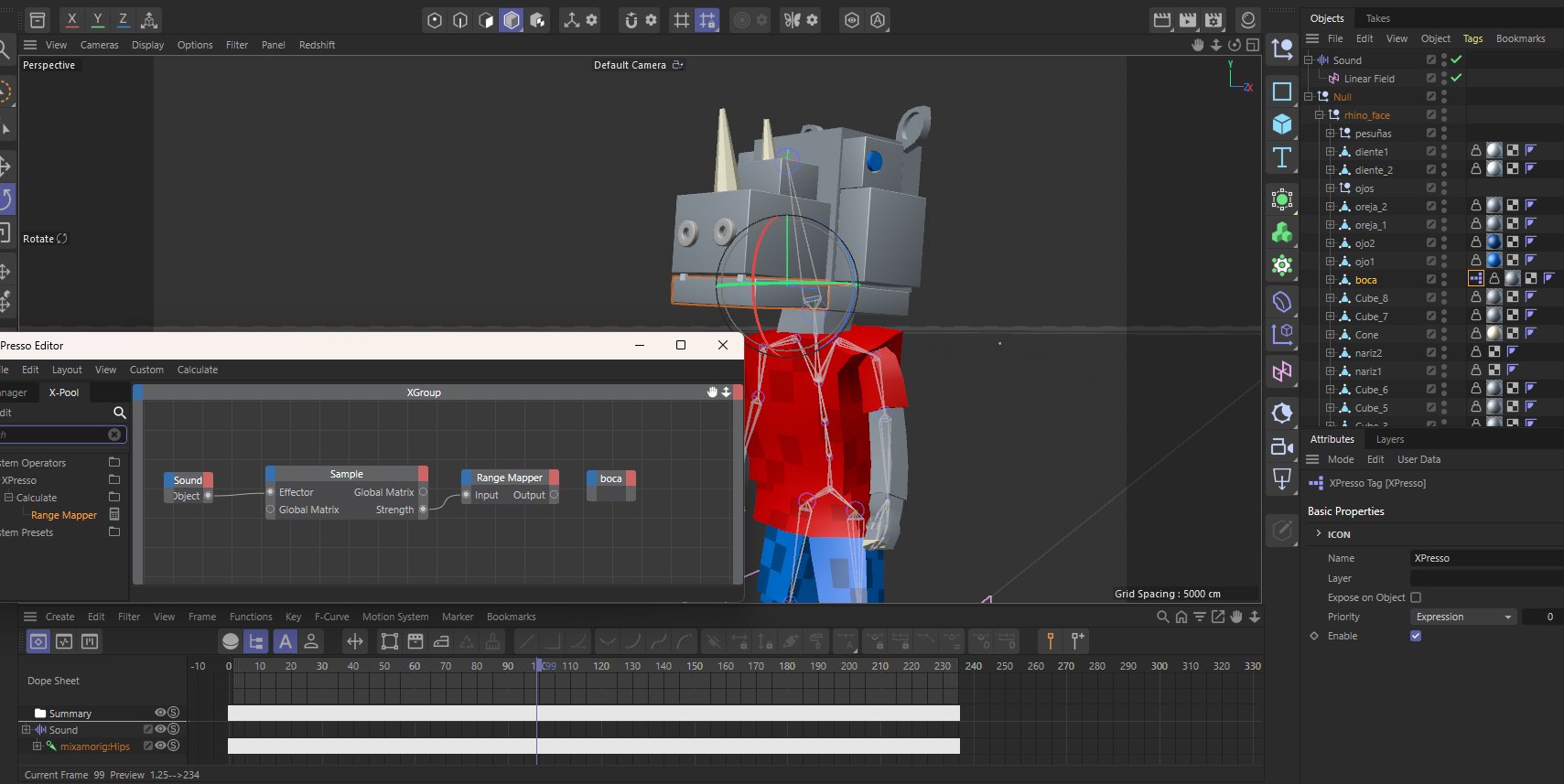1564x784 pixels.
Task: Switch timeline to F-Curve mode icon
Action: point(64,641)
